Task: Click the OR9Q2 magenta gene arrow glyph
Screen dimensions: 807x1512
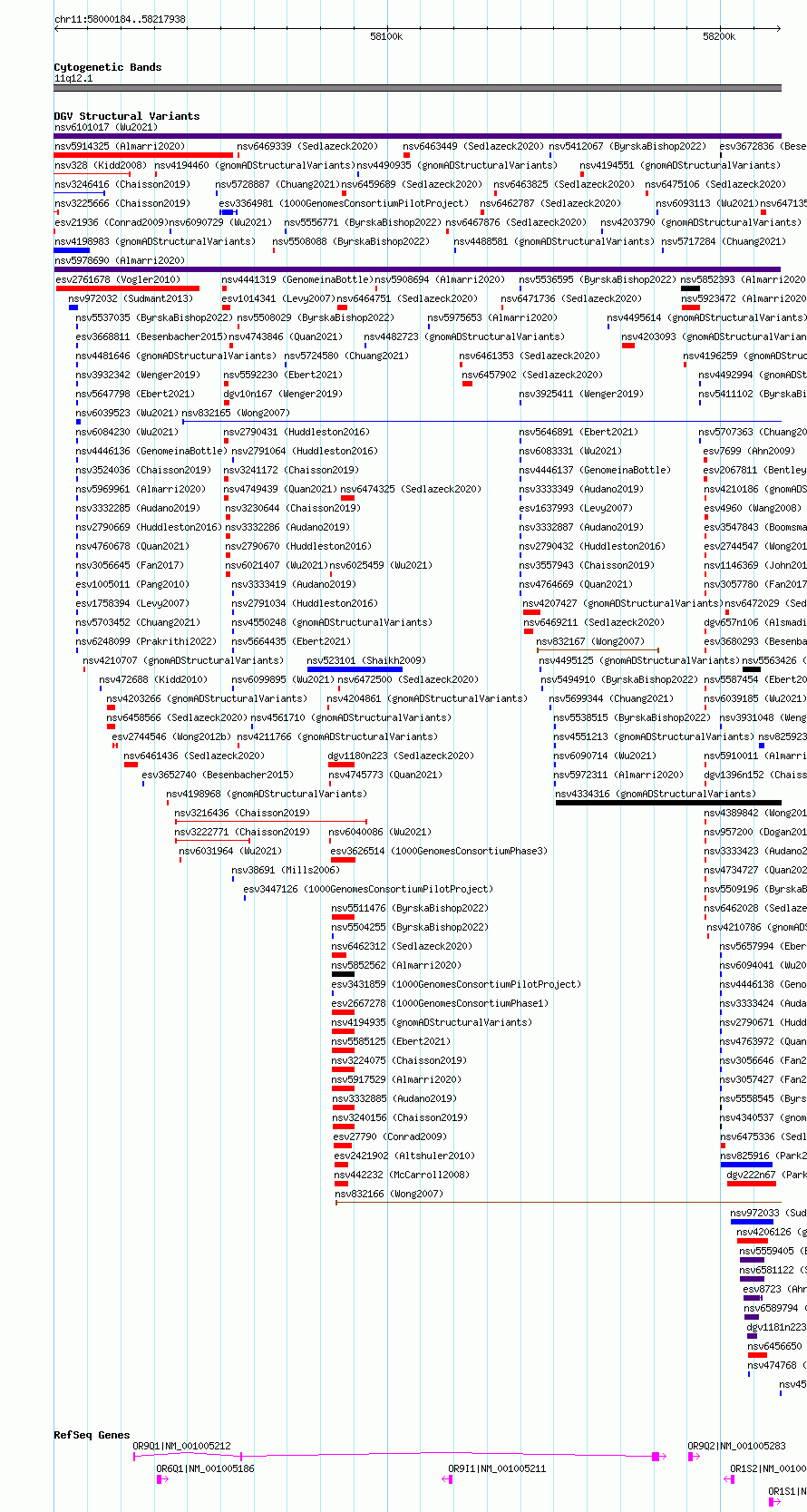Action: 694,1457
